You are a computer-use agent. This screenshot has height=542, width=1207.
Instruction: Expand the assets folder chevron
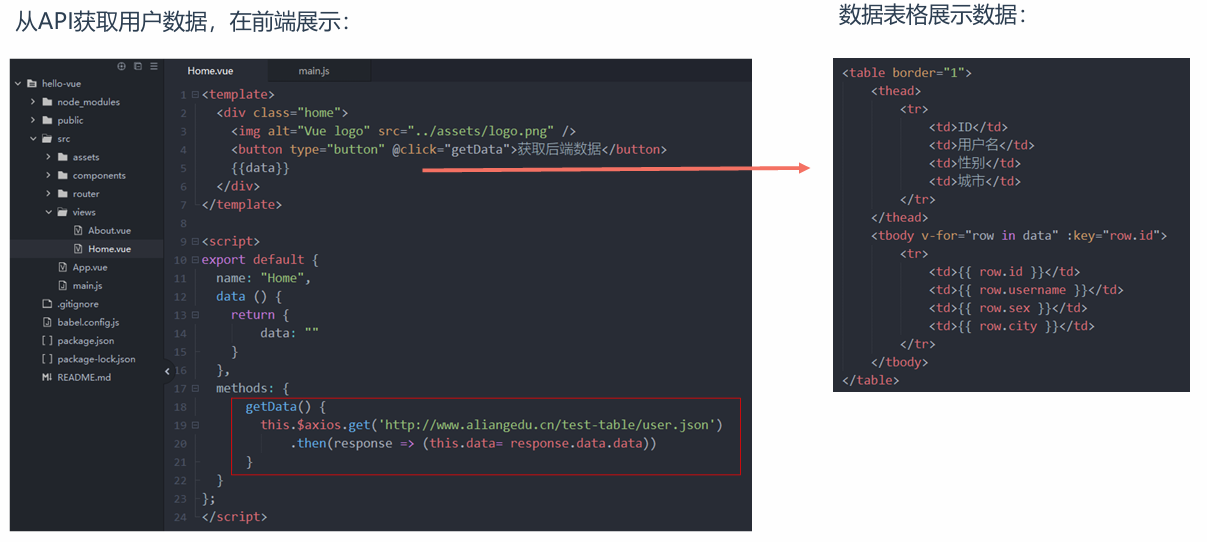[49, 157]
